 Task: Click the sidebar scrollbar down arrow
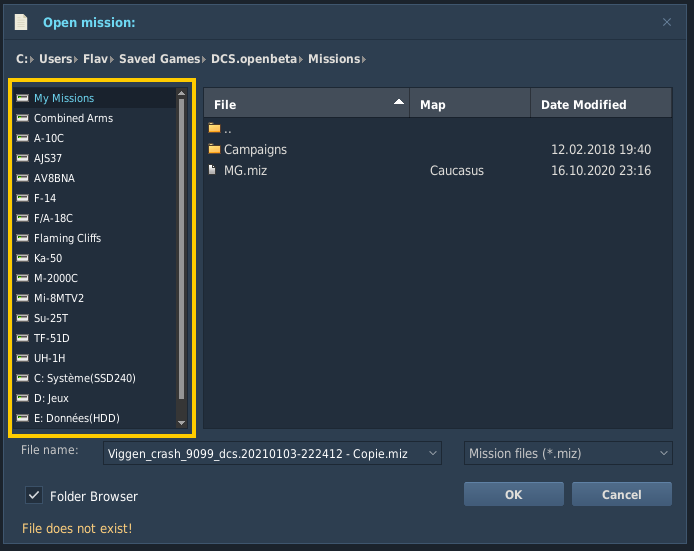tap(181, 423)
